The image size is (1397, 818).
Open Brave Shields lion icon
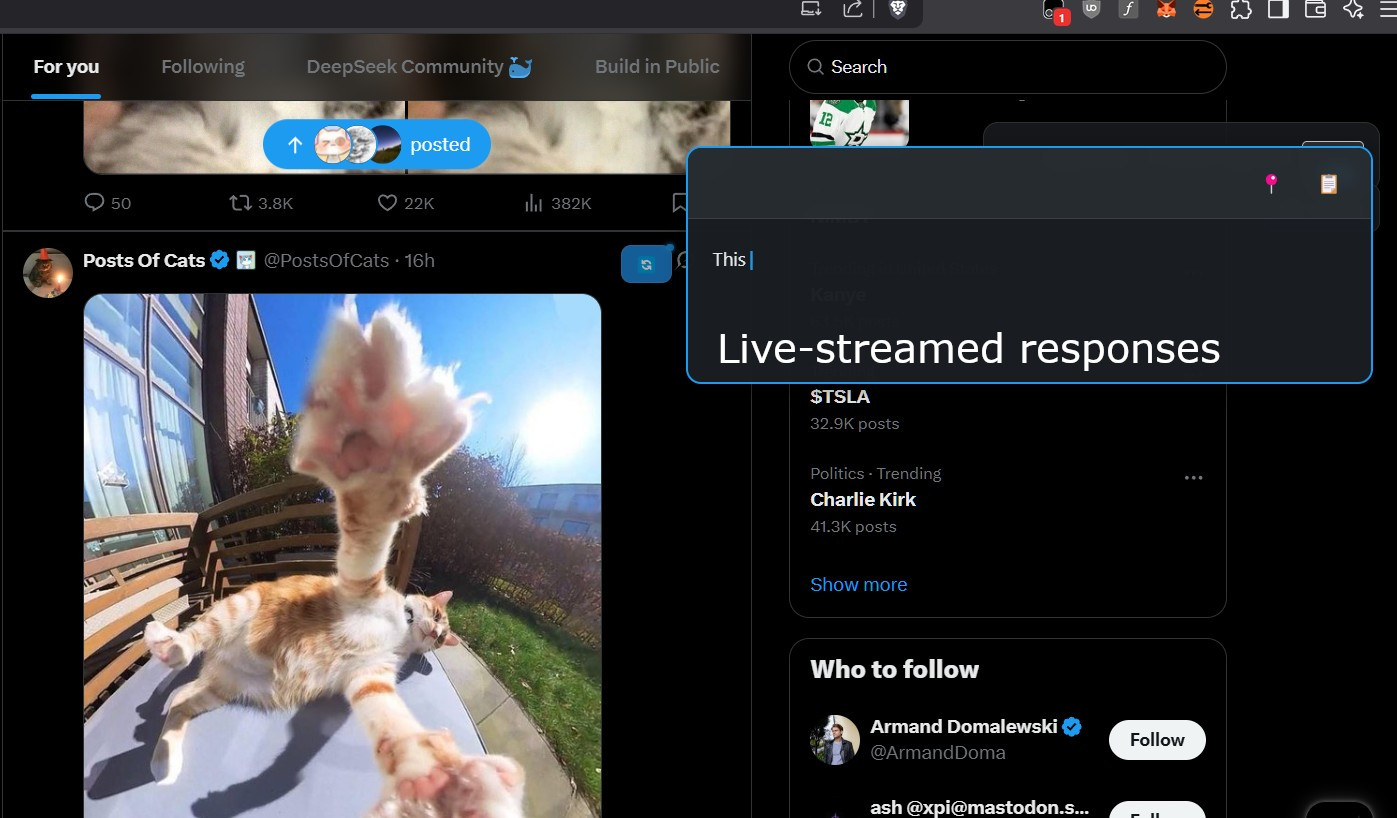point(898,9)
